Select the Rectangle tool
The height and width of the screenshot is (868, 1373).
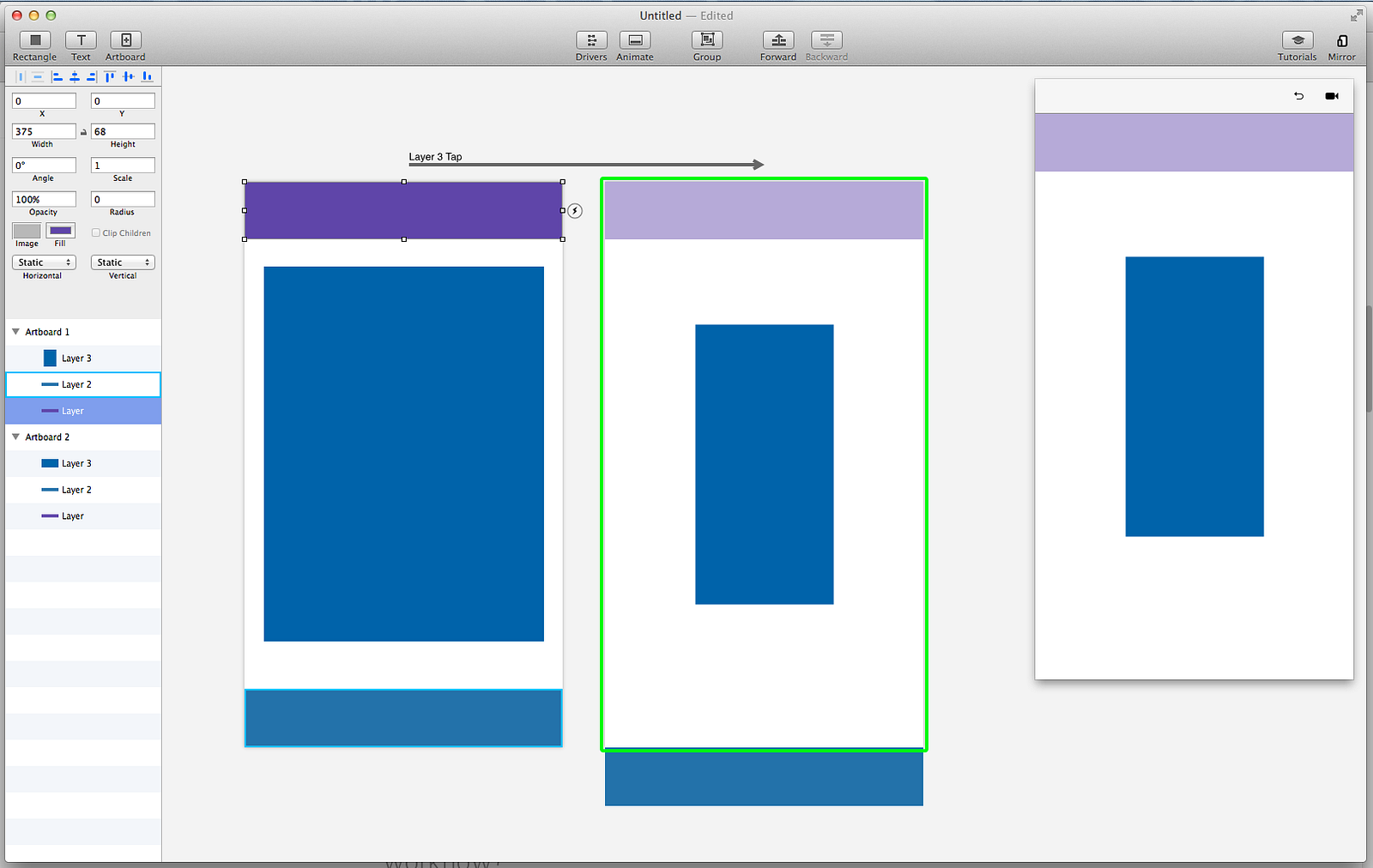[35, 40]
